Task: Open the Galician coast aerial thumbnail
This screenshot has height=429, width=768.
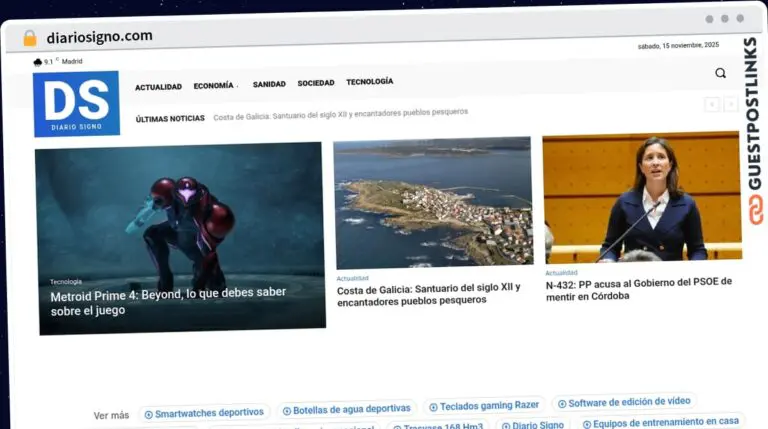Action: point(432,203)
